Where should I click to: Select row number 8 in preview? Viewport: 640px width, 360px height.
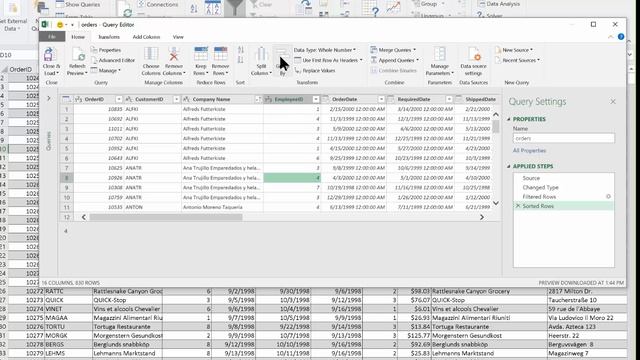(67, 178)
